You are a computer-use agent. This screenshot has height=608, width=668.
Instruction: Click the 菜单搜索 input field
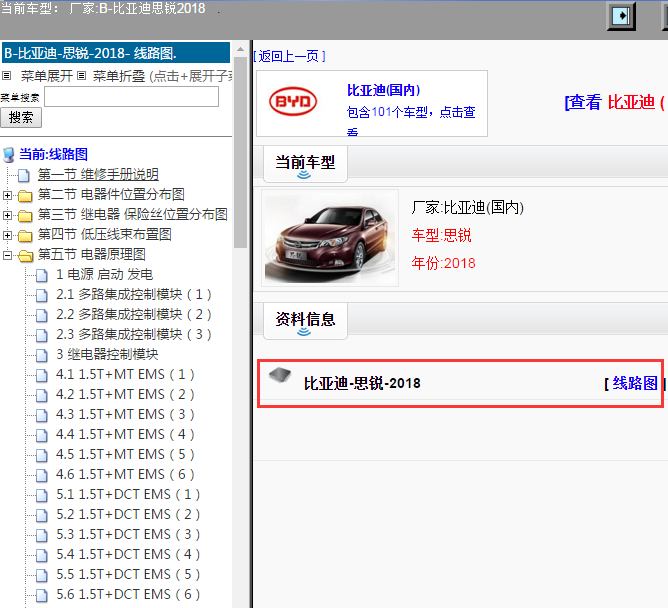[x=132, y=97]
